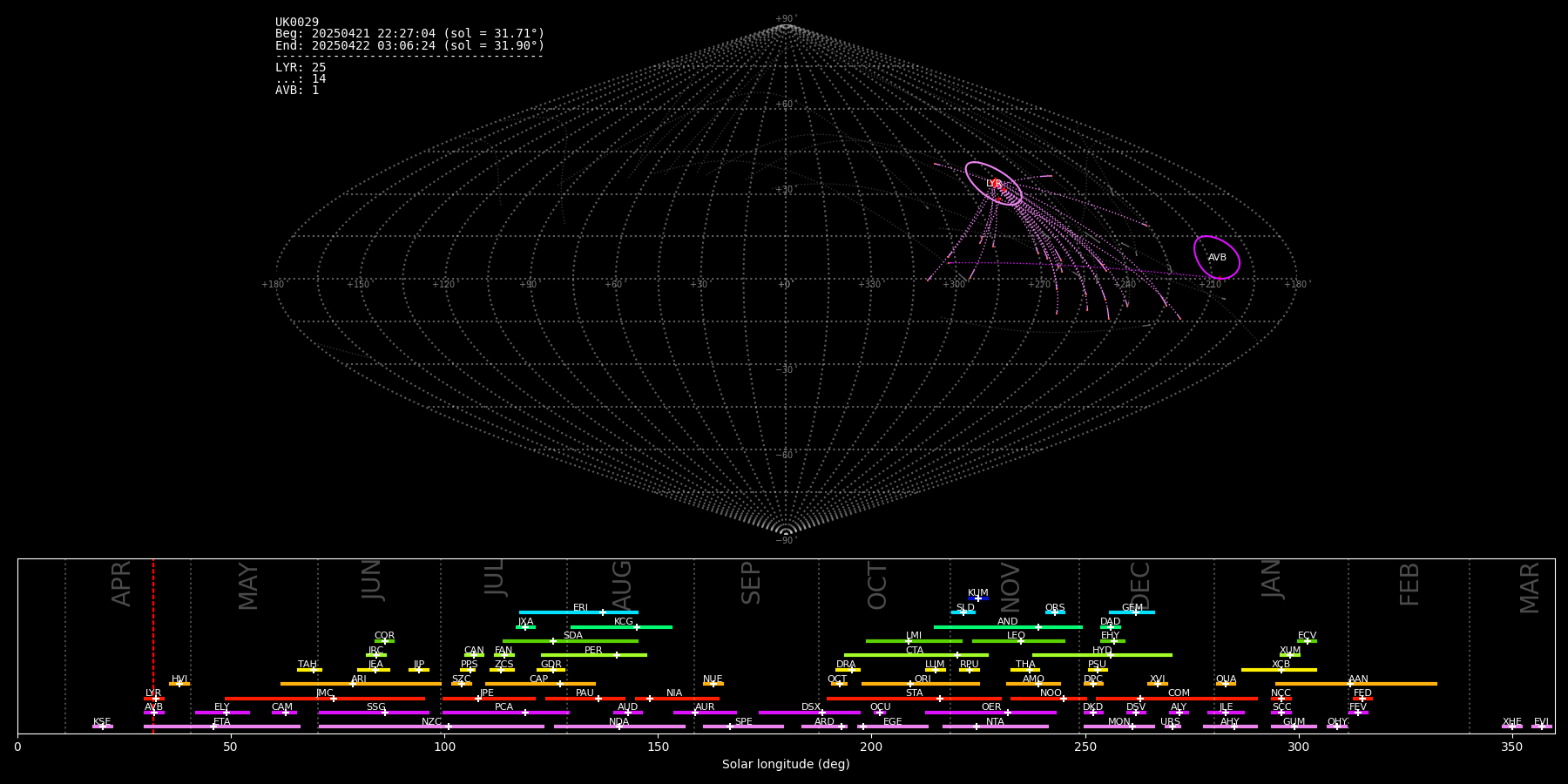Click the PCA shower label
Screen dimensions: 1568x784
click(504, 707)
